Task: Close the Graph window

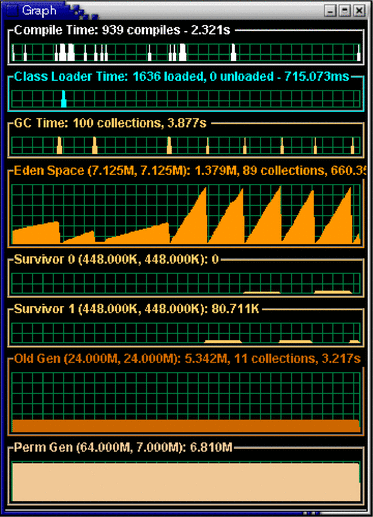Action: click(x=359, y=11)
